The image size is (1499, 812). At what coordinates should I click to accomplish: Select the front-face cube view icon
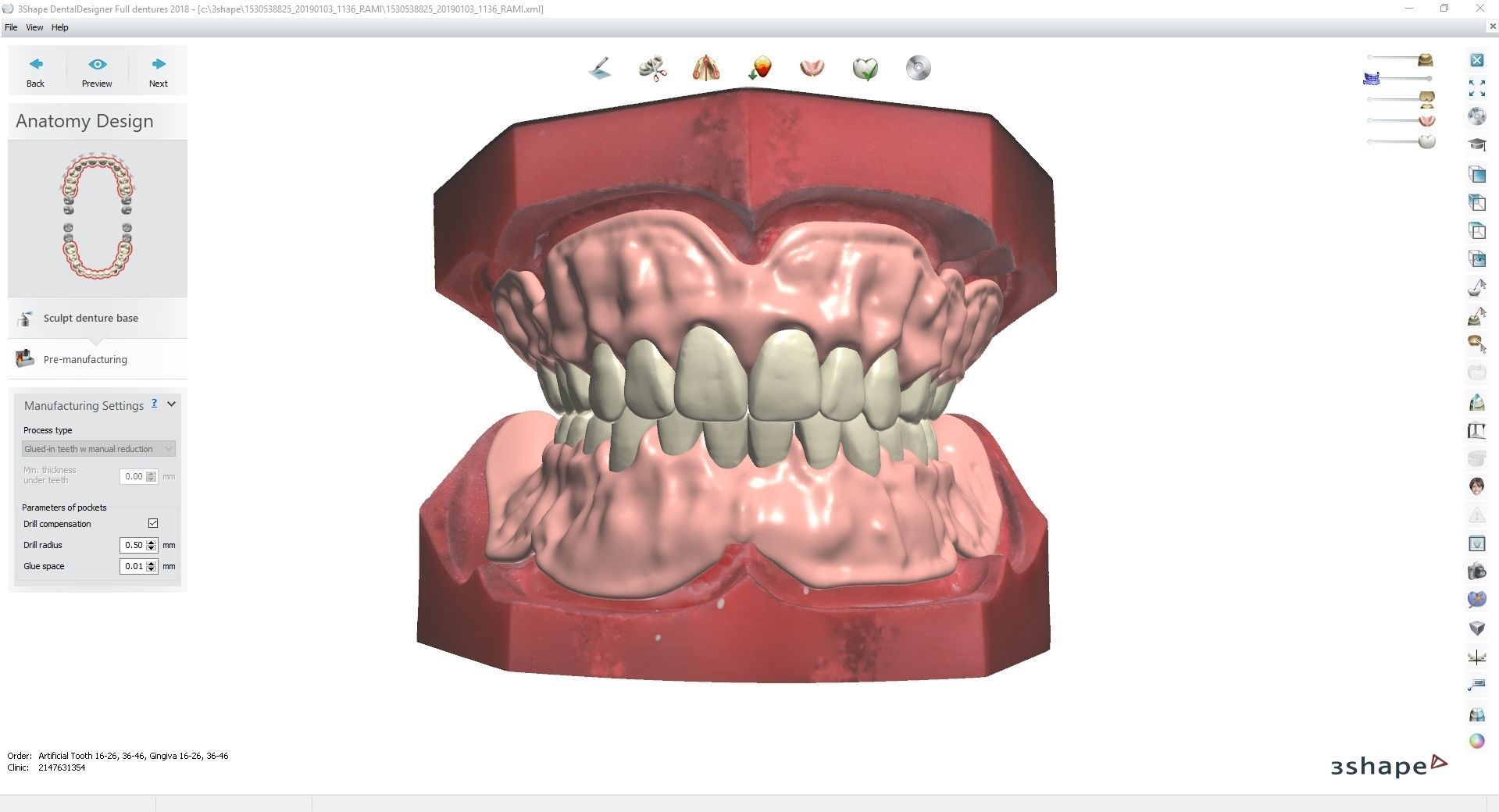click(1477, 174)
